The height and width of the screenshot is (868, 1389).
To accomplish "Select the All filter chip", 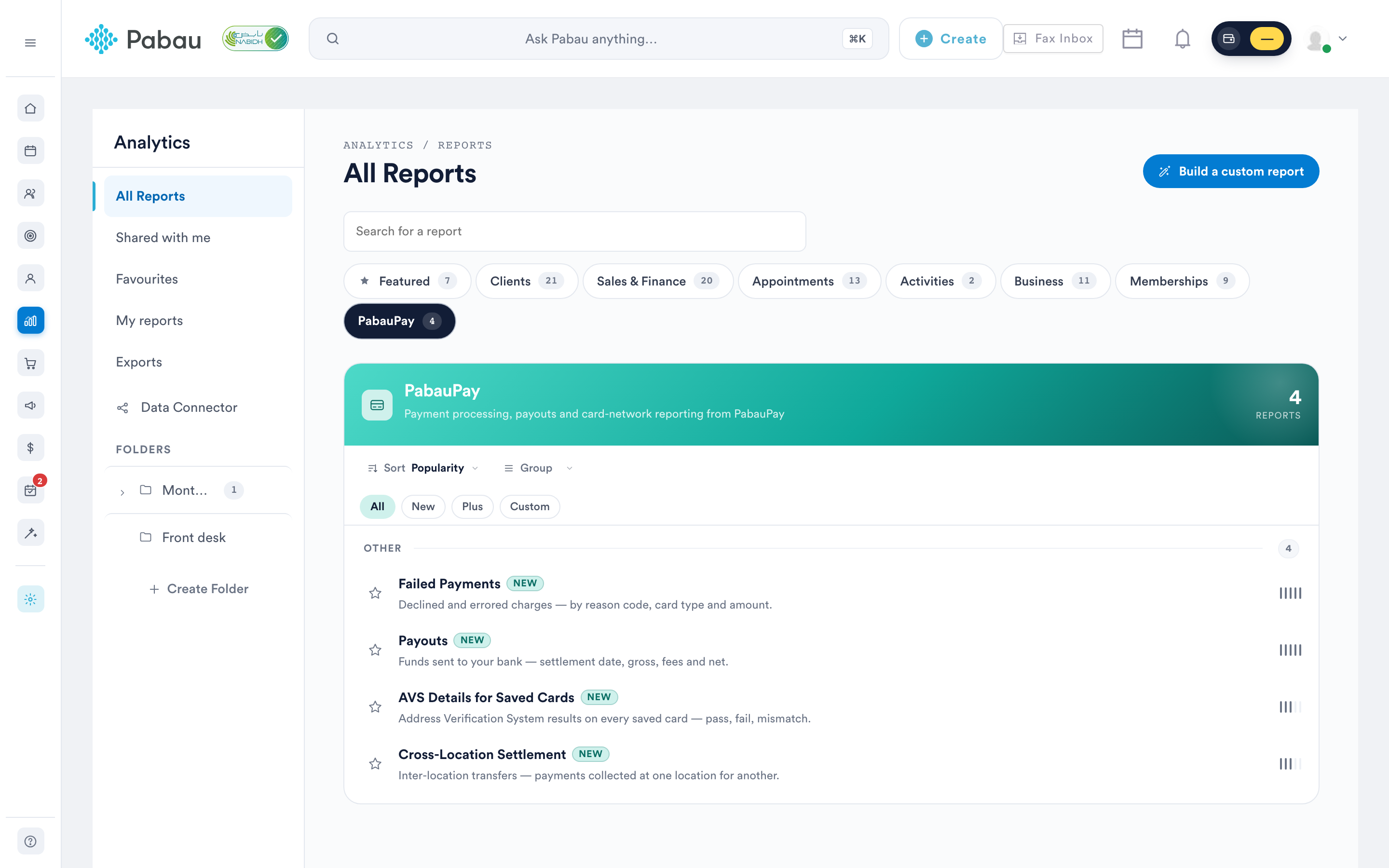I will point(377,506).
